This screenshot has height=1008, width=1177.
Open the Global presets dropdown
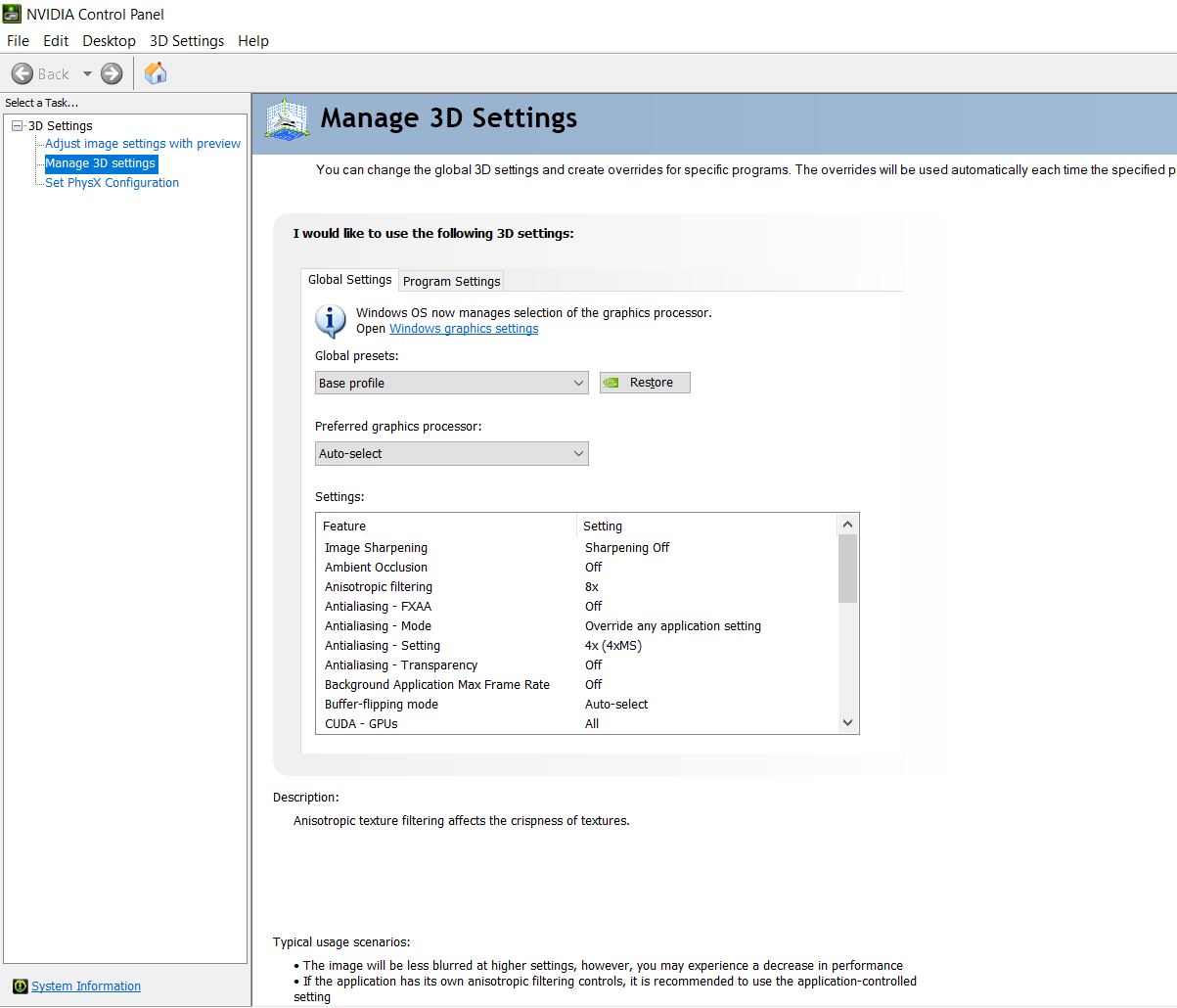(451, 383)
